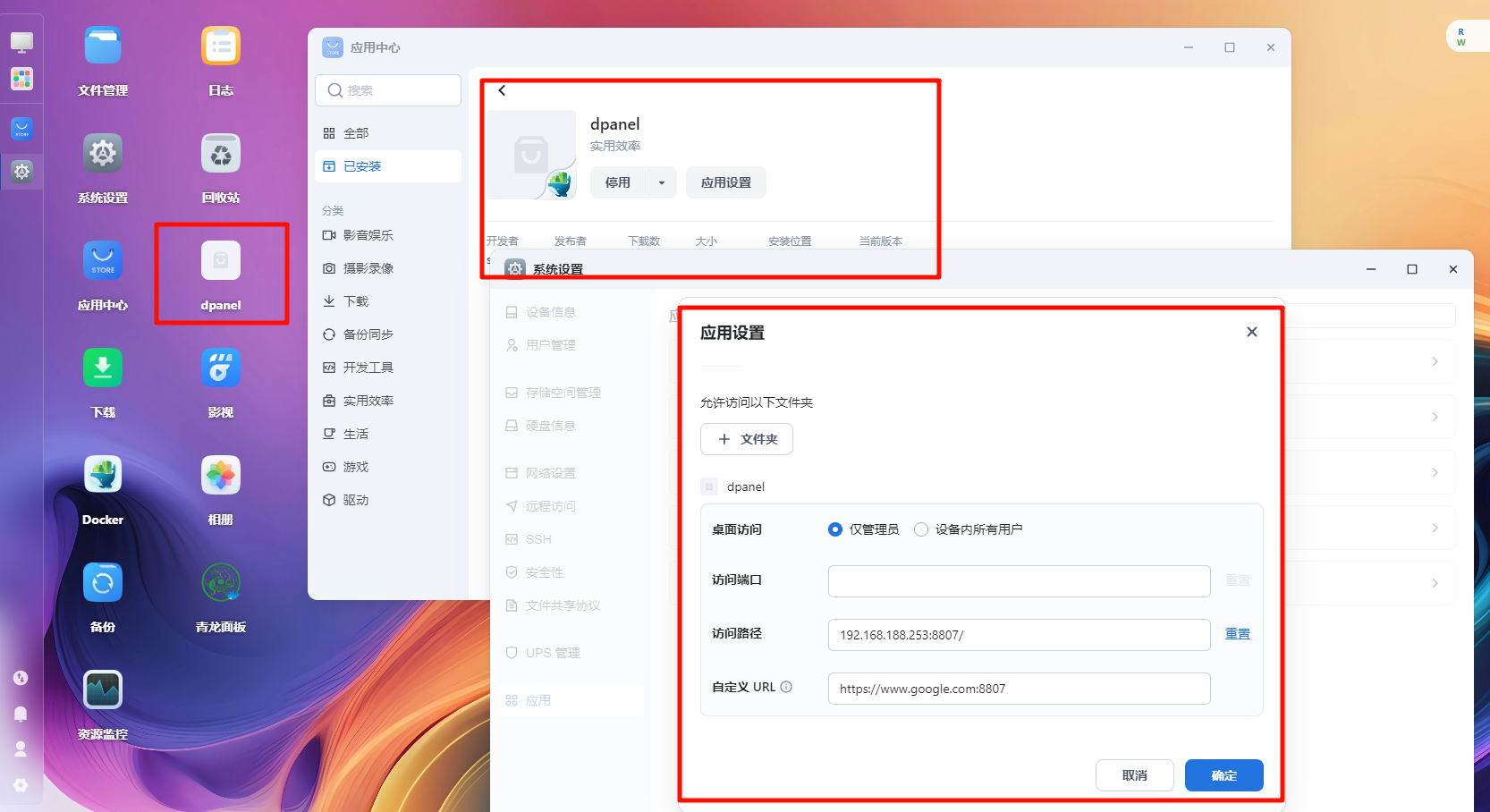Click the 访问端口 input field
This screenshot has height=812, width=1490.
coord(1019,581)
